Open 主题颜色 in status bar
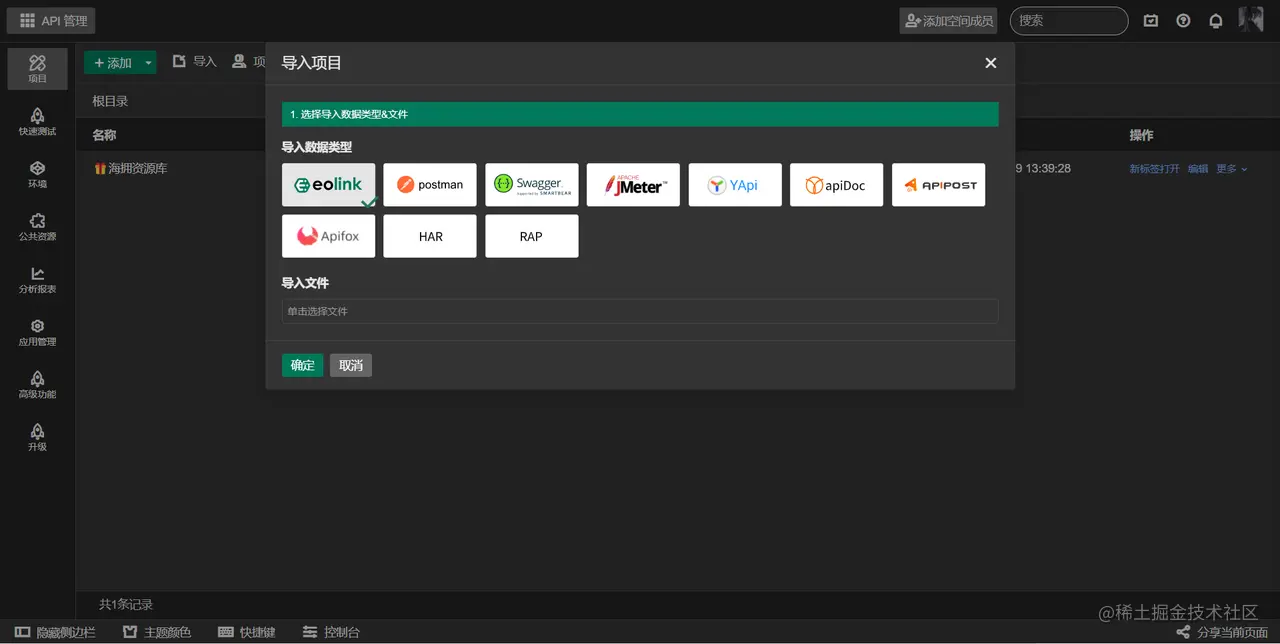The width and height of the screenshot is (1280, 644). (157, 632)
